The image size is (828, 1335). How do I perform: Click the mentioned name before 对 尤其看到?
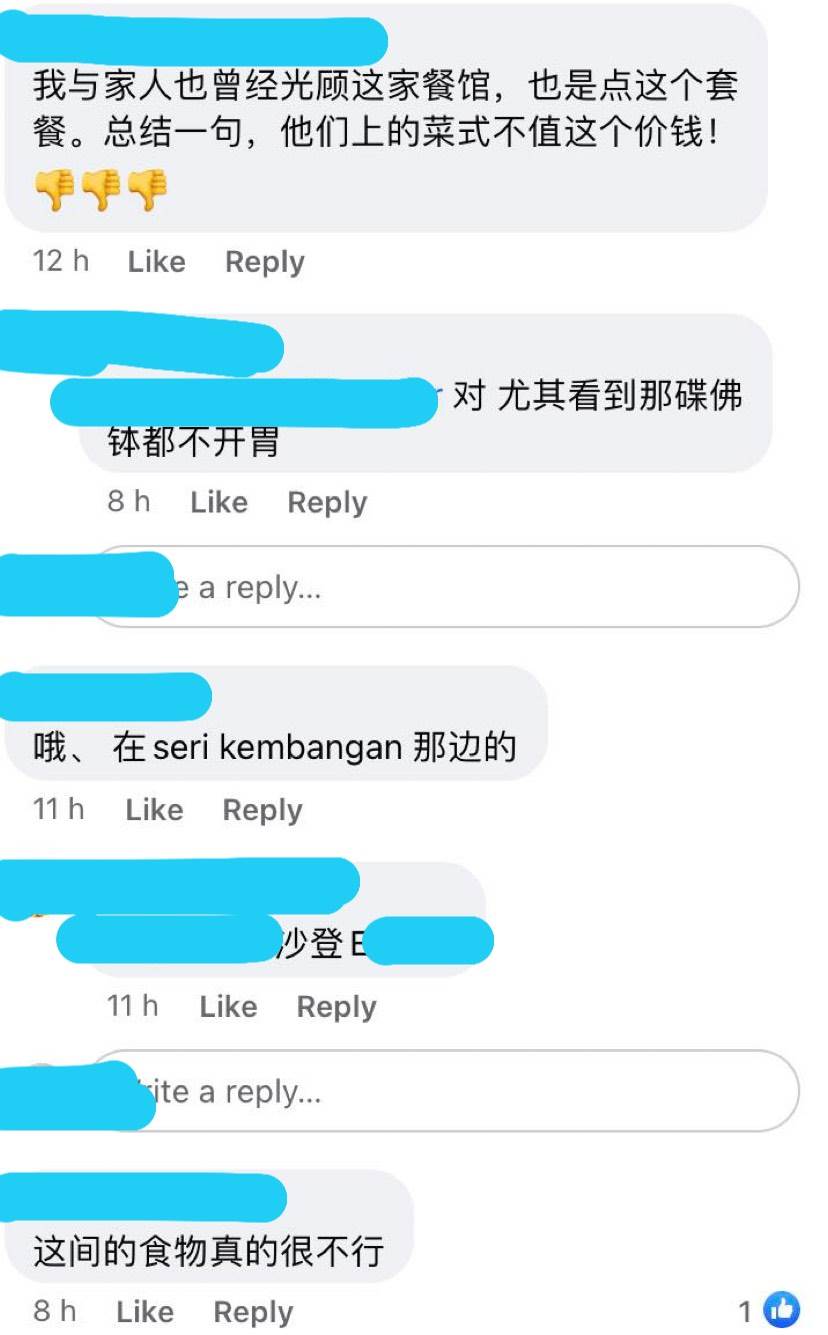(x=246, y=401)
